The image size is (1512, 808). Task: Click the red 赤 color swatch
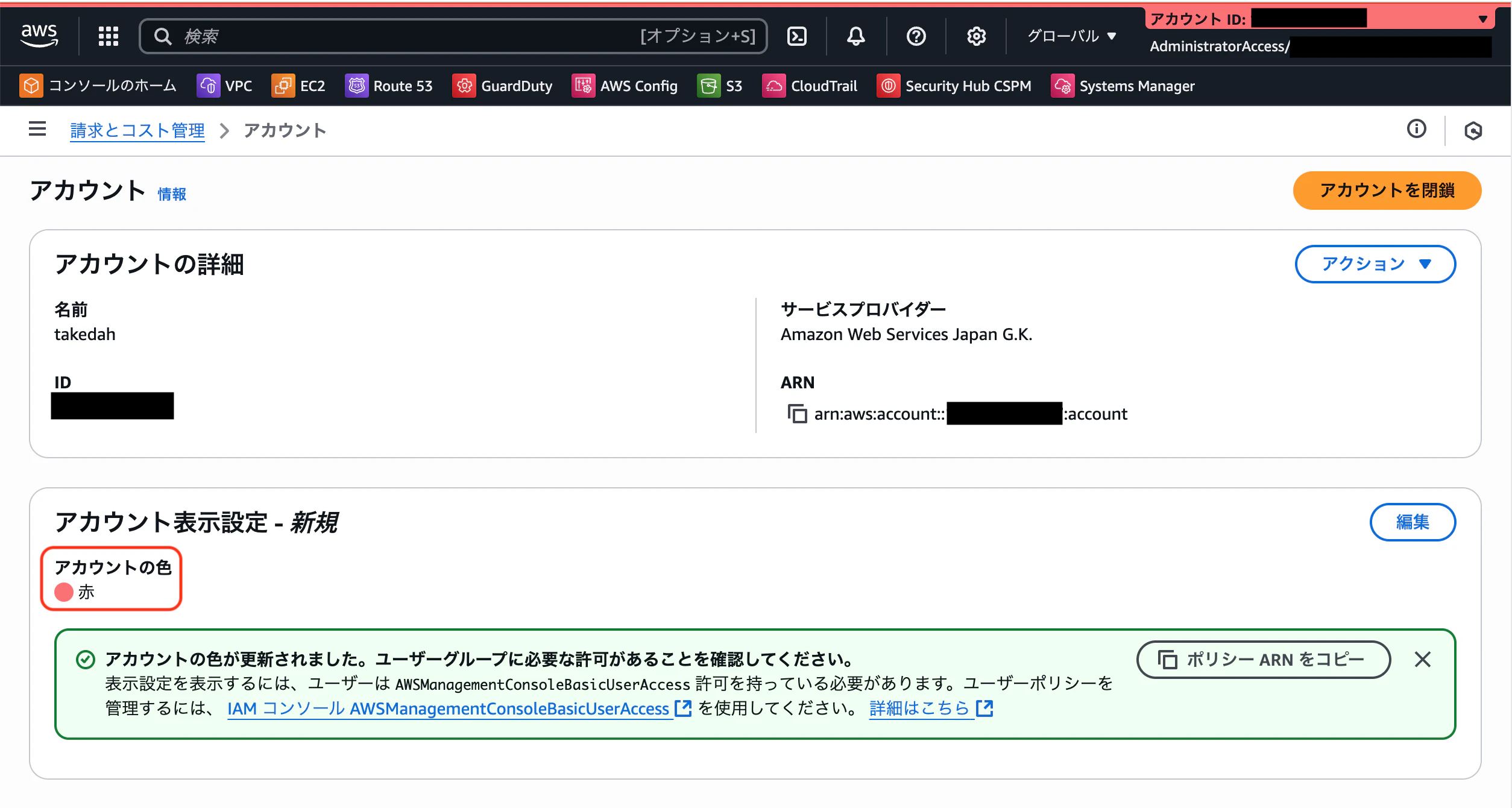(x=64, y=592)
